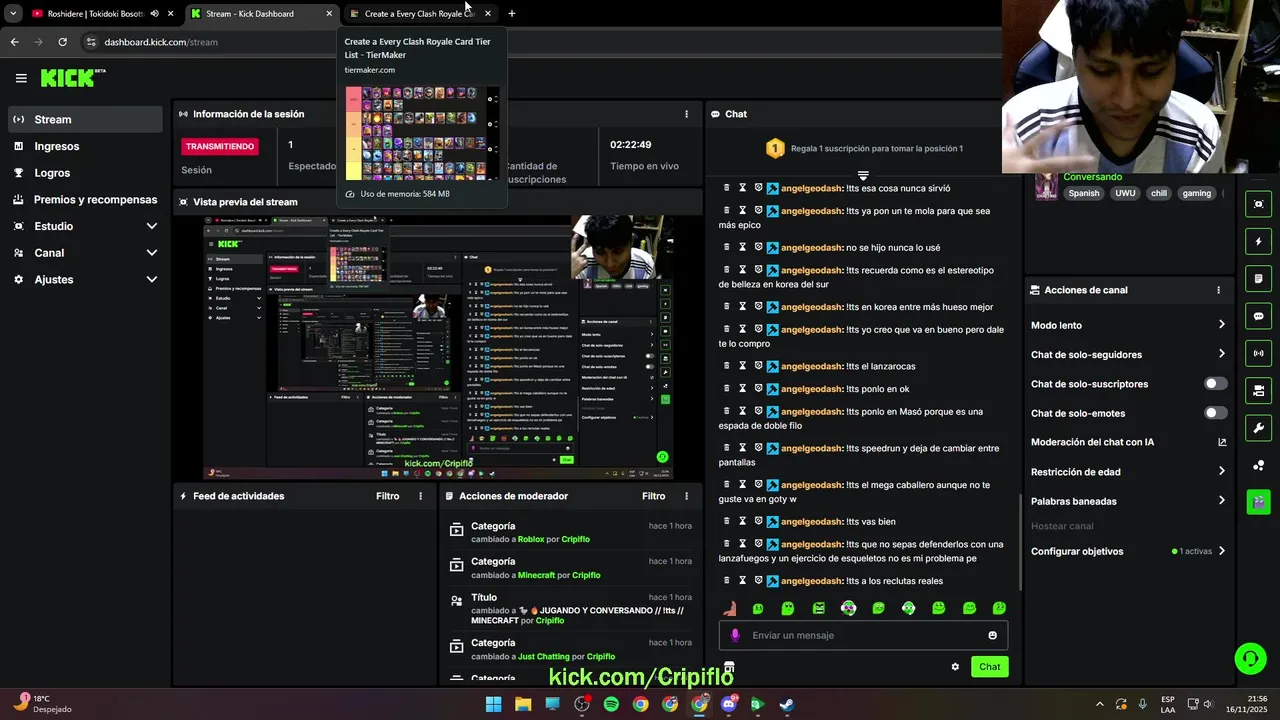Screen dimensions: 1280x720
Task: Select Stream in the left sidebar
Action: [x=85, y=119]
